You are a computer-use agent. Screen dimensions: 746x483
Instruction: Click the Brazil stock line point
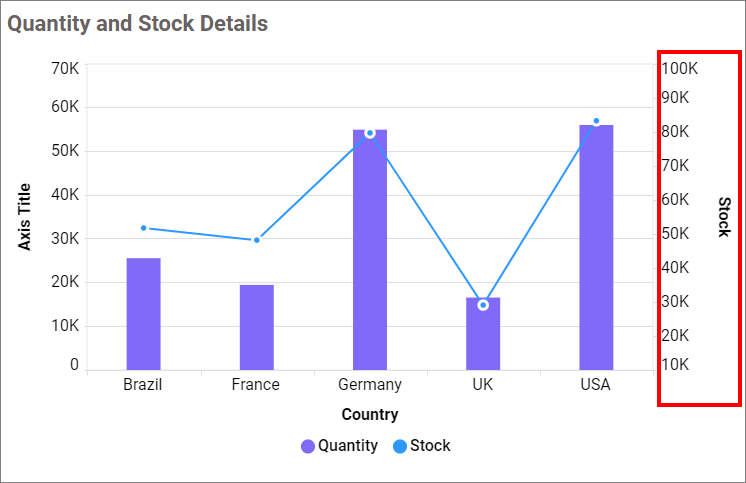pos(143,228)
